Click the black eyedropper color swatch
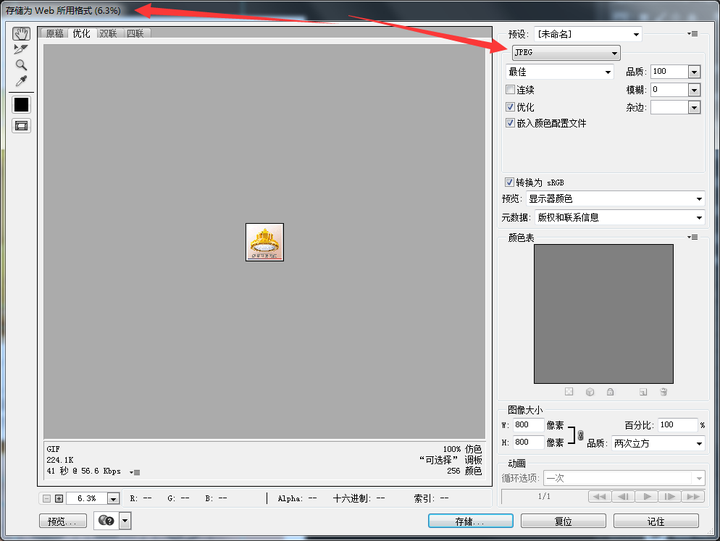Image resolution: width=720 pixels, height=541 pixels. (21, 105)
